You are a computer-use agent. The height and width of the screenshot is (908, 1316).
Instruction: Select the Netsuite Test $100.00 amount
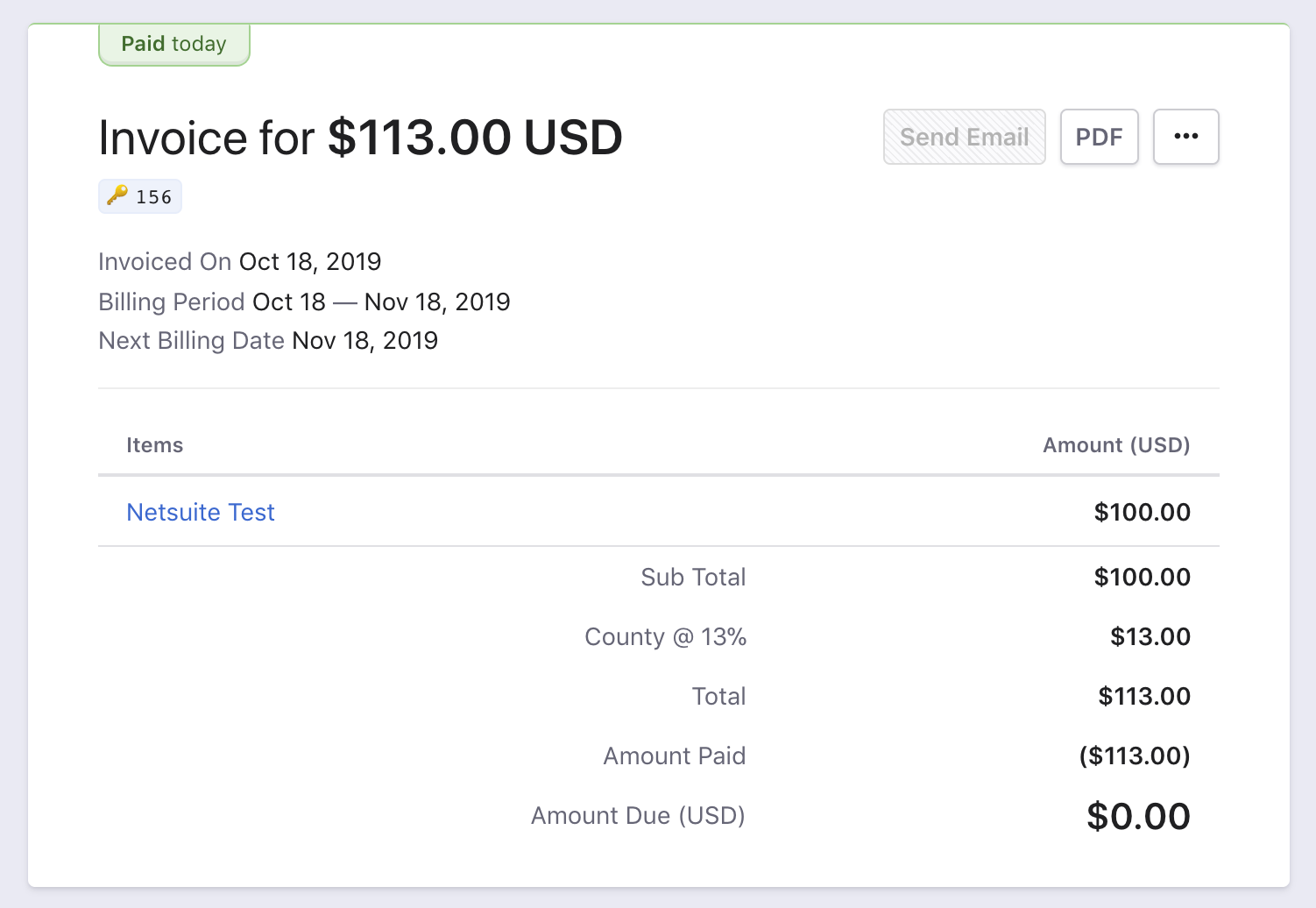pos(1142,512)
